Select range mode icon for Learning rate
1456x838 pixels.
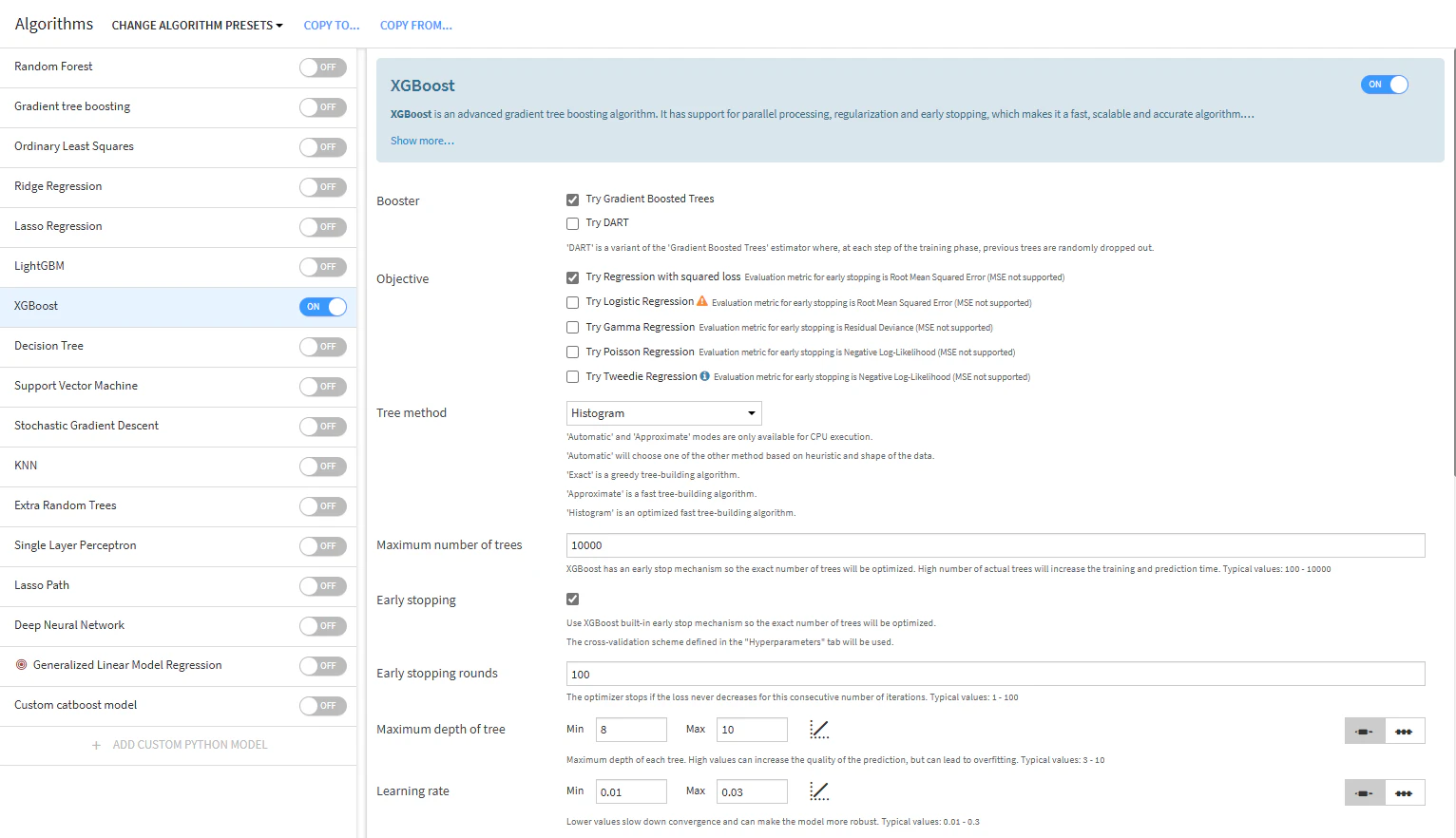pyautogui.click(x=1365, y=792)
